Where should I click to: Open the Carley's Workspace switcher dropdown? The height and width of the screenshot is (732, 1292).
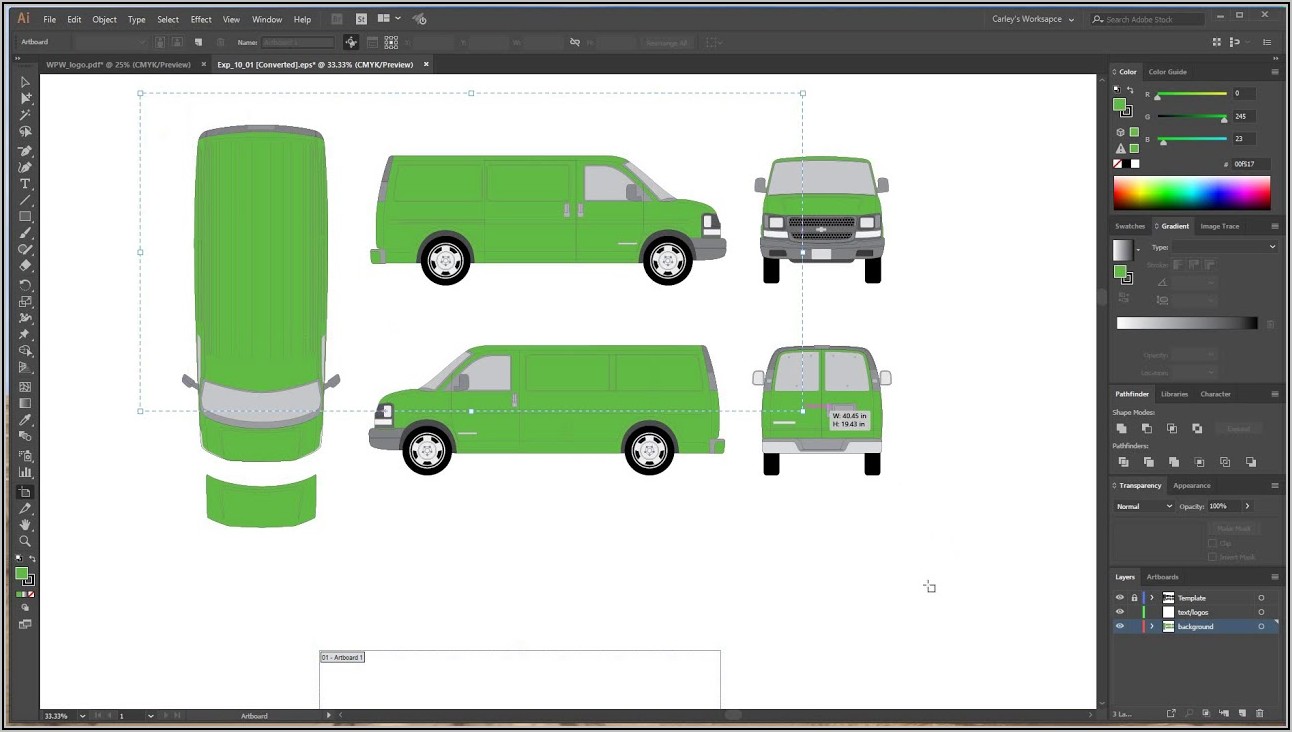[x=1033, y=19]
